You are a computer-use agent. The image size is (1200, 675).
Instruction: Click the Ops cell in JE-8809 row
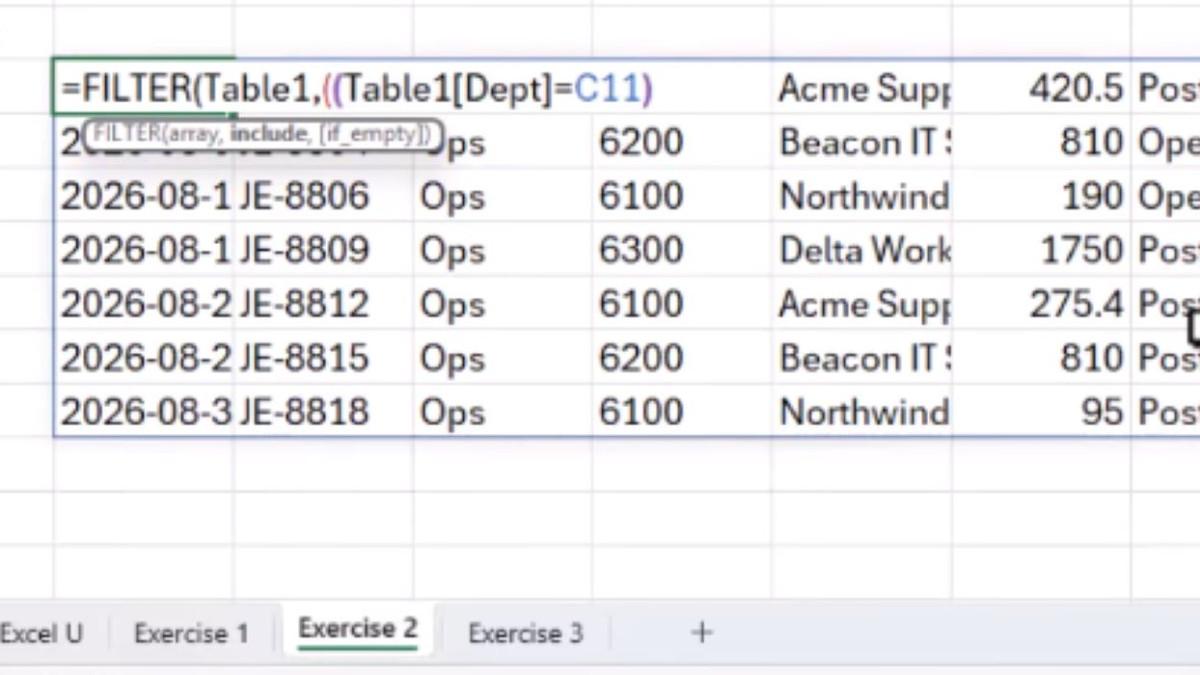502,250
